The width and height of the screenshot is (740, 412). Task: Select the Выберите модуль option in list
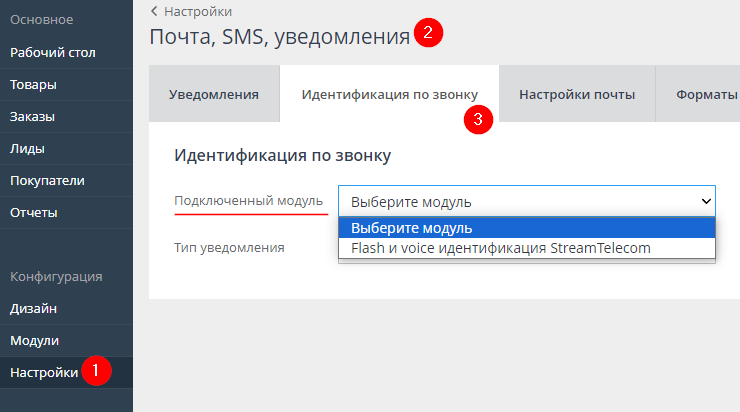[x=526, y=228]
